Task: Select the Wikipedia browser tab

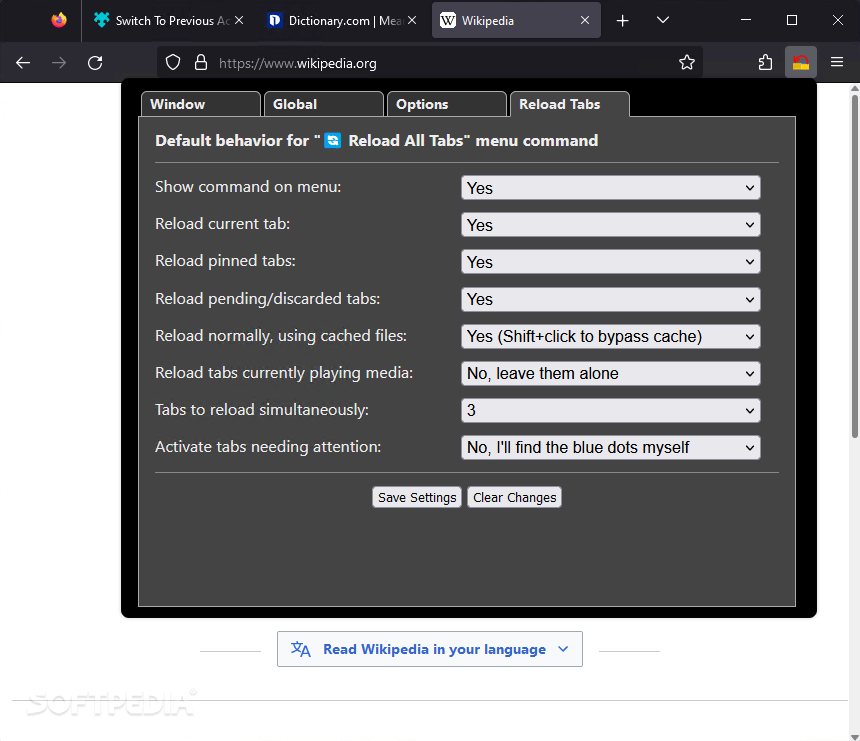Action: pos(516,20)
